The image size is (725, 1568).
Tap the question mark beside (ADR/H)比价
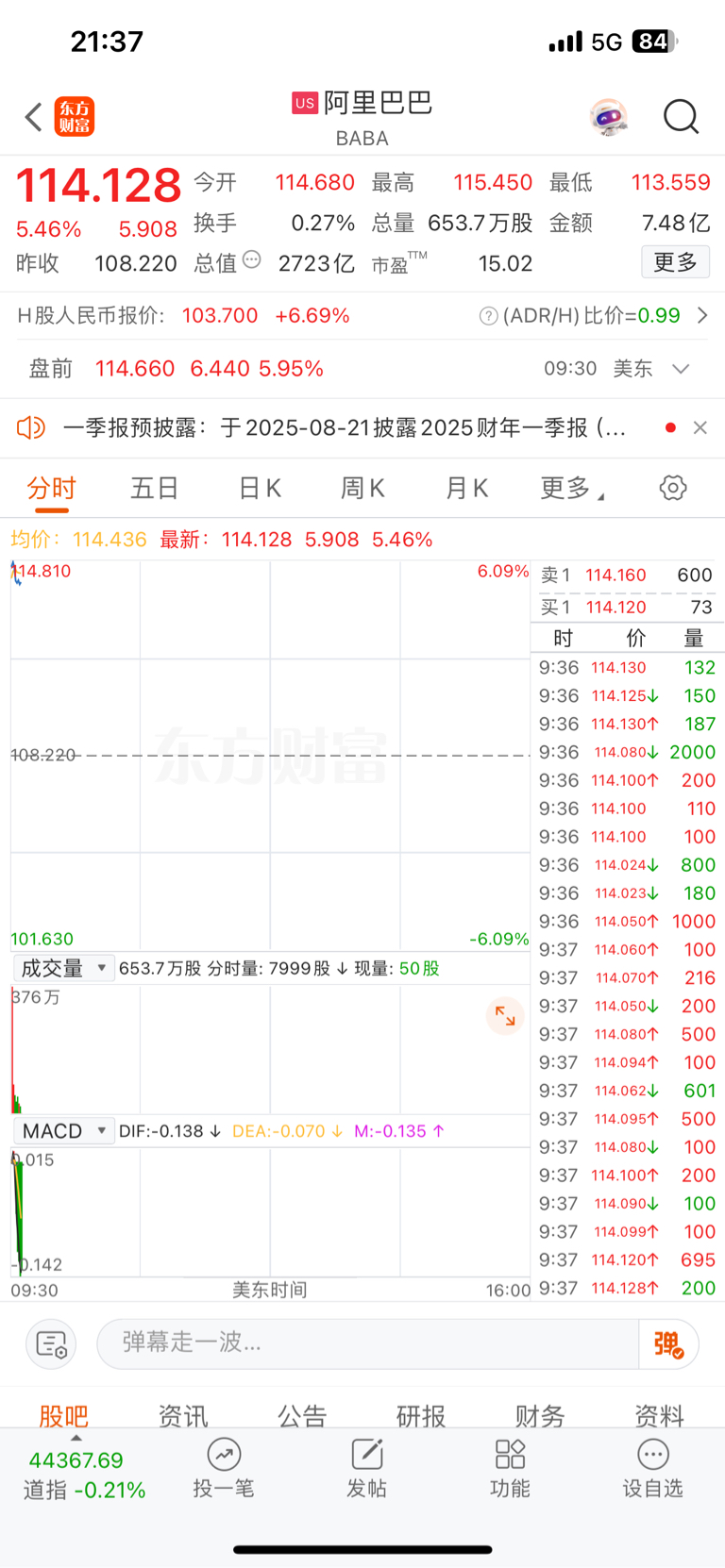pyautogui.click(x=488, y=316)
